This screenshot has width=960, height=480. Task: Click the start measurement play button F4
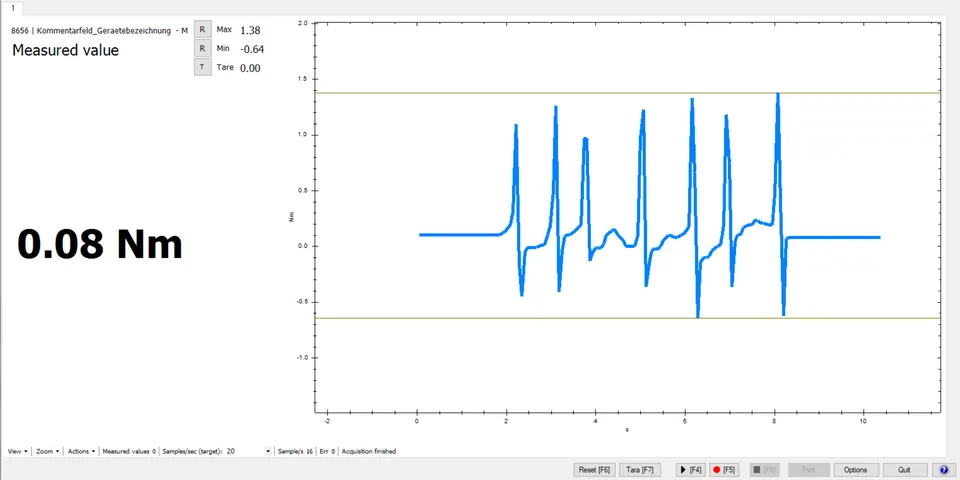pyautogui.click(x=690, y=470)
